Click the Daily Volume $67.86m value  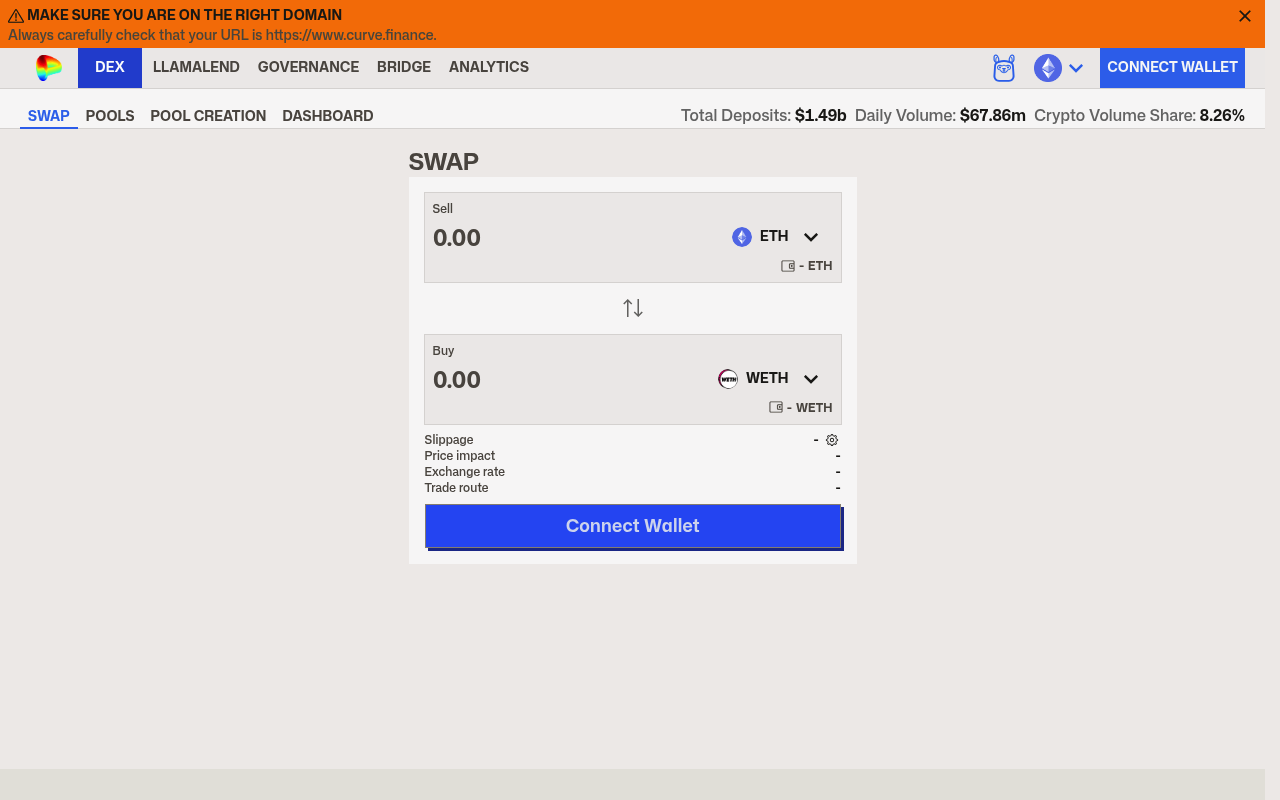tap(993, 116)
